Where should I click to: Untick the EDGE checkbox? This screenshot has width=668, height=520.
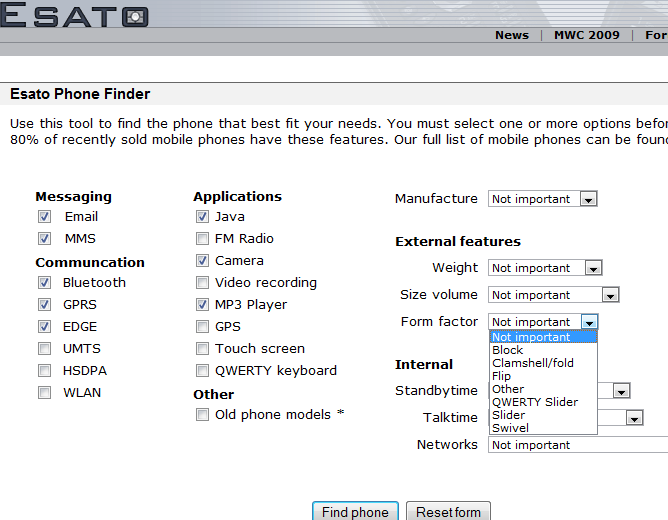[x=44, y=327]
